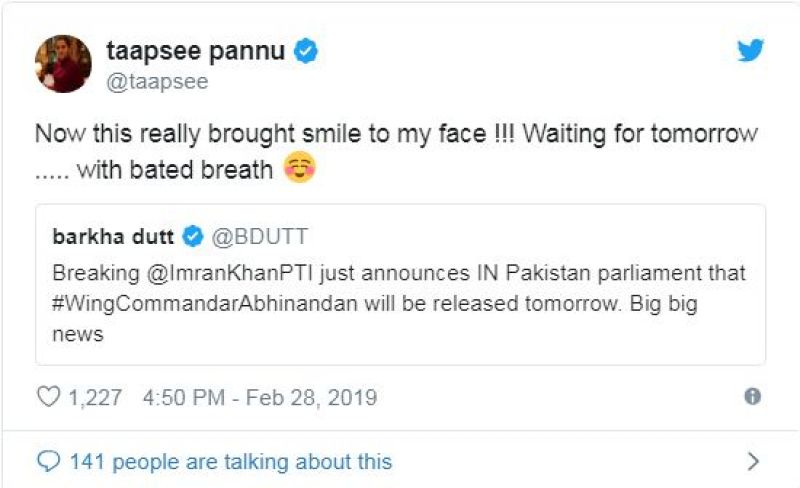Visit the @taapsee handle
The width and height of the screenshot is (800, 488).
[156, 82]
